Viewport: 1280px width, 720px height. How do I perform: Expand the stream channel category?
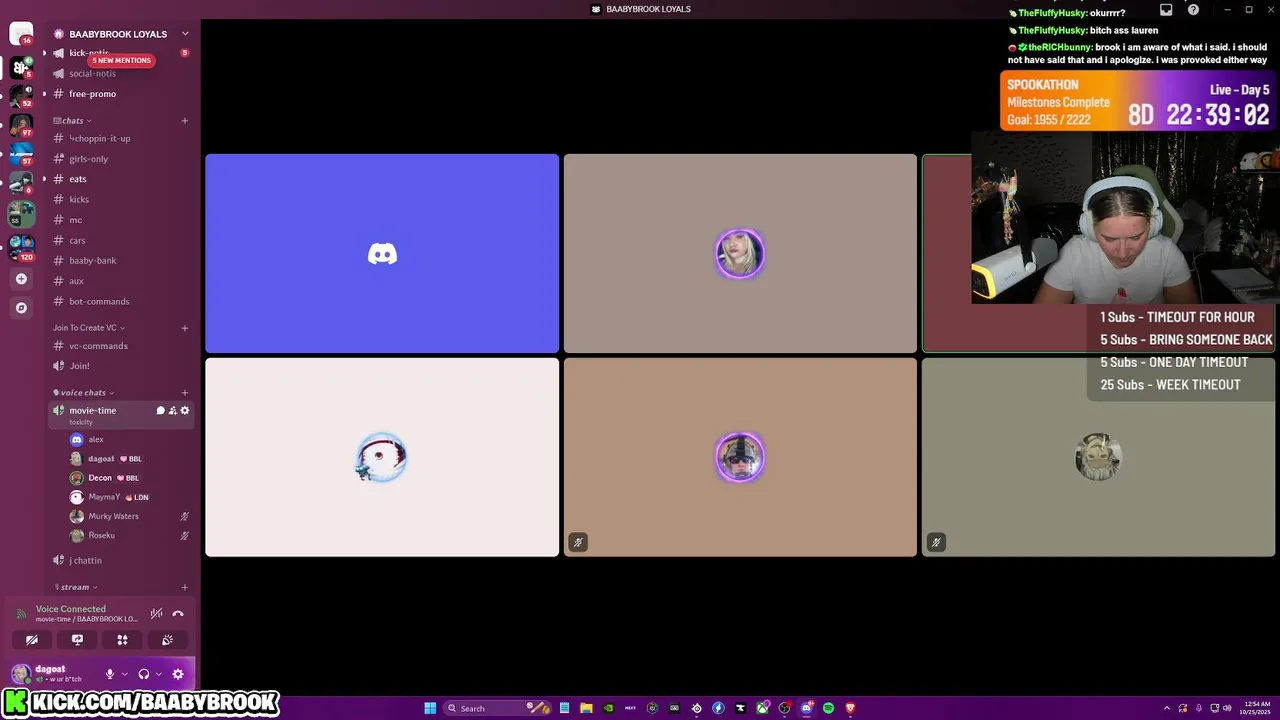pos(75,587)
